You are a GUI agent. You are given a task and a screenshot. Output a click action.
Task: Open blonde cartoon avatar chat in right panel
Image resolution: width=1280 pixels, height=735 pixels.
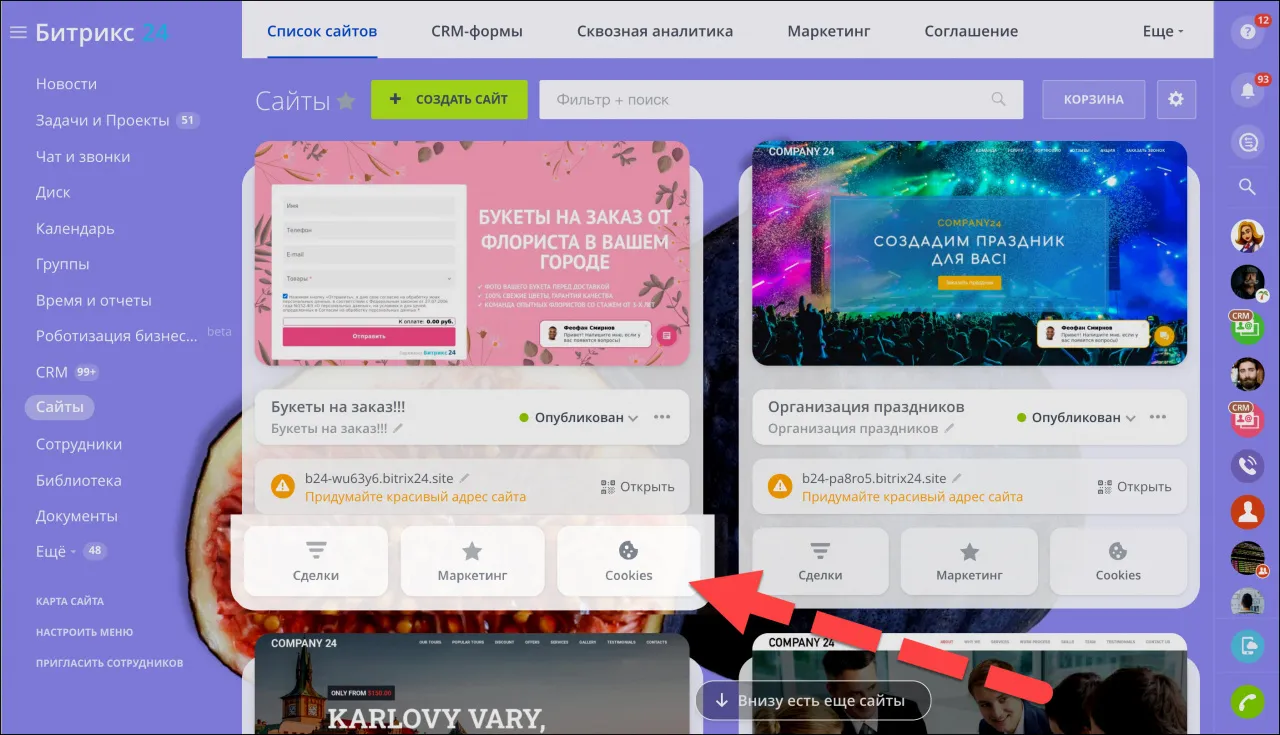(x=1247, y=236)
